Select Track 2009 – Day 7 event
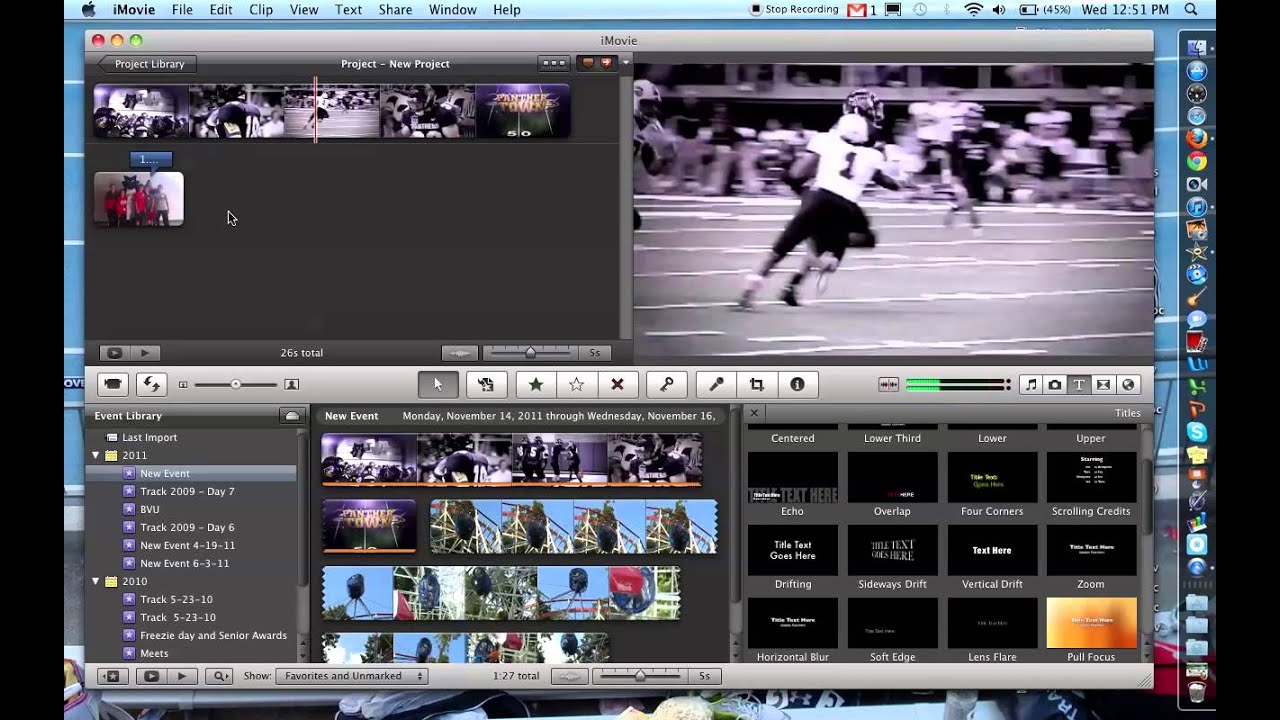Screen dimensions: 1280x720 click(x=187, y=491)
